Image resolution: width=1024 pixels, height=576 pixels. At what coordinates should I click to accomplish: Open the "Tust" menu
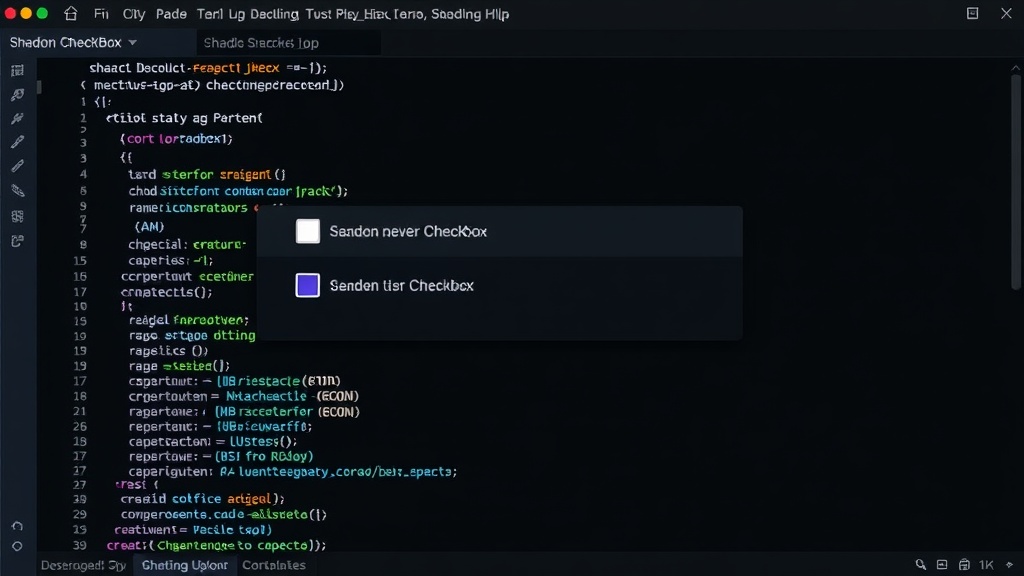point(319,14)
